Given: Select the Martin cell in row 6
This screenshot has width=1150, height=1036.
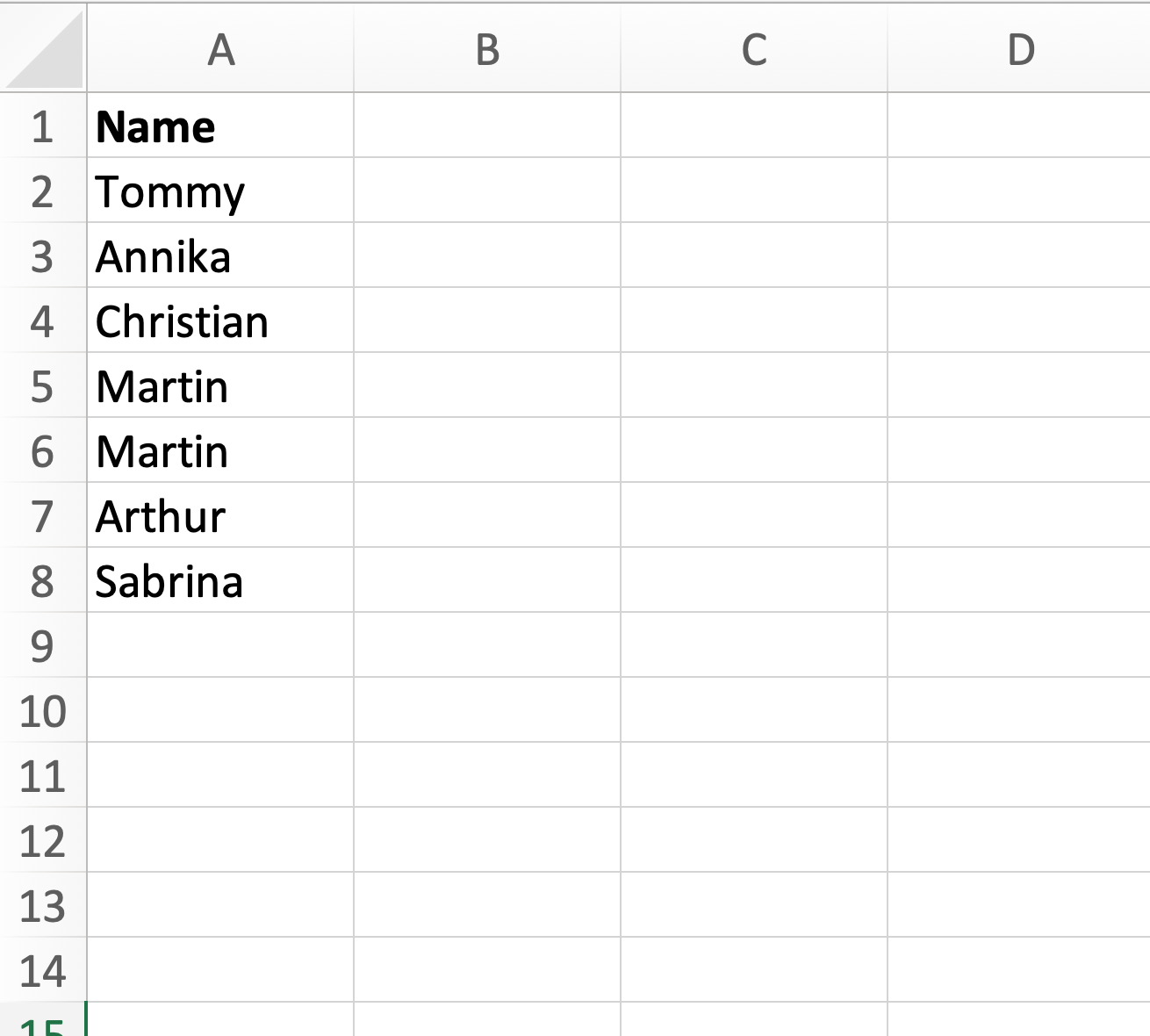Looking at the screenshot, I should click(220, 451).
